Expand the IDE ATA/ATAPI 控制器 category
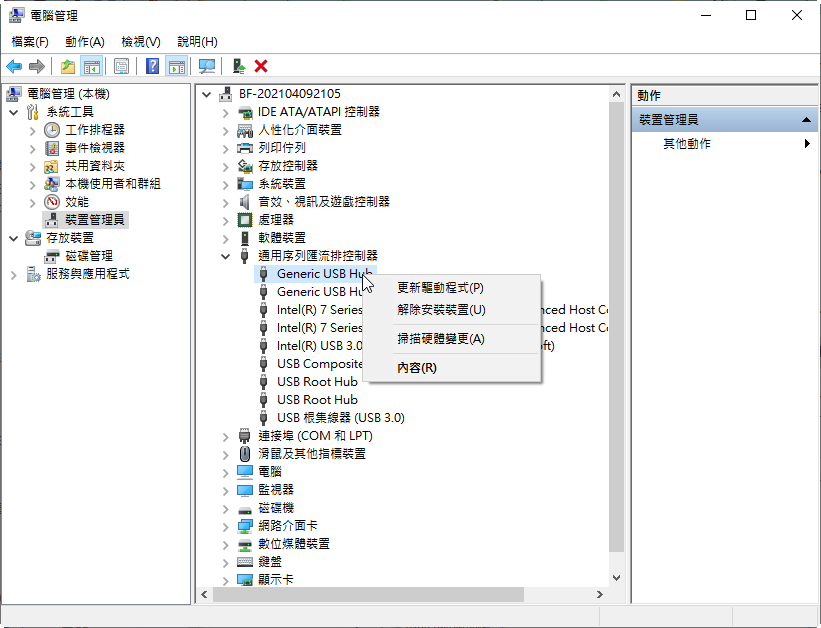 pyautogui.click(x=225, y=113)
